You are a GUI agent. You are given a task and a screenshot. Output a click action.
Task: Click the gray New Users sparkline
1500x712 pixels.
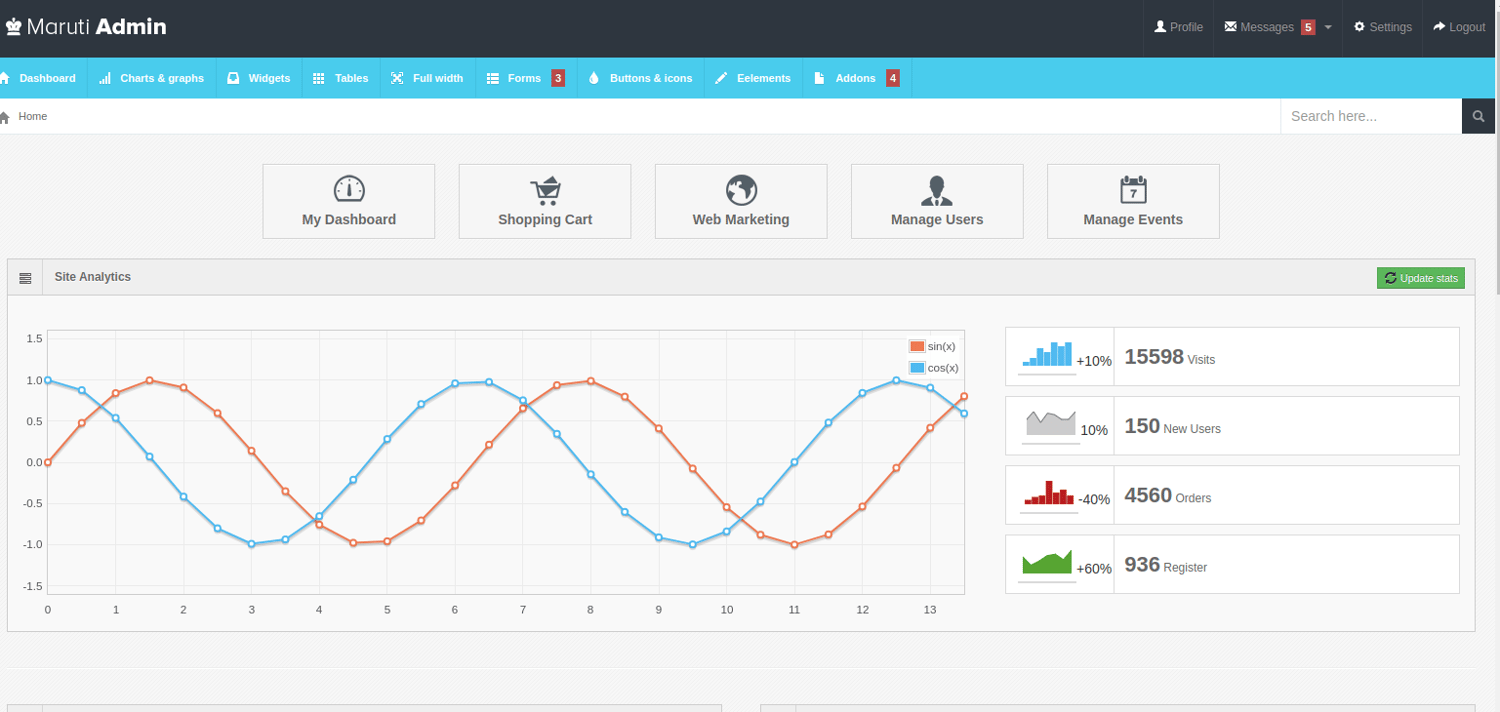tap(1050, 423)
